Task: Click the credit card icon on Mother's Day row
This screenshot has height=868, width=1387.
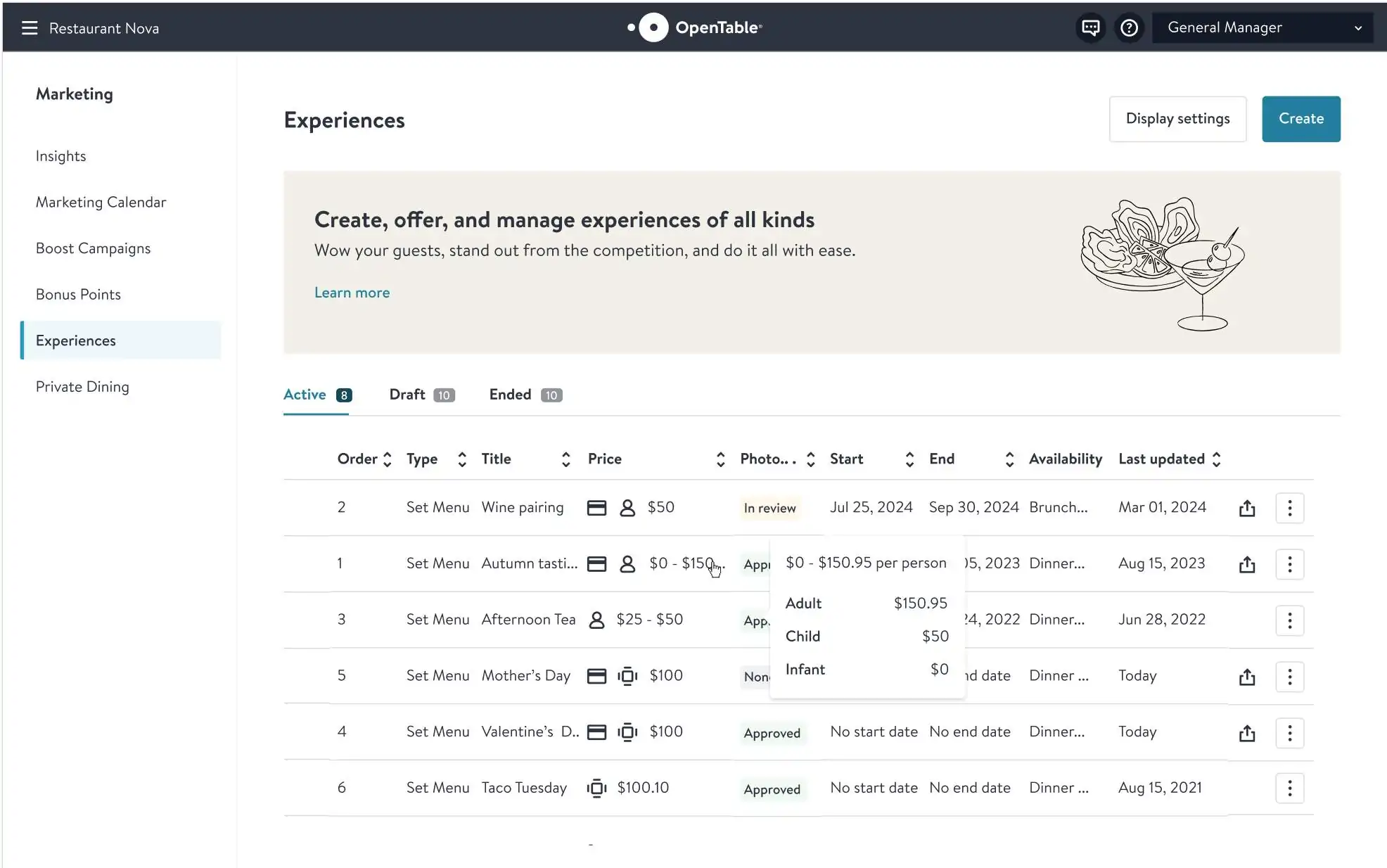Action: [597, 675]
